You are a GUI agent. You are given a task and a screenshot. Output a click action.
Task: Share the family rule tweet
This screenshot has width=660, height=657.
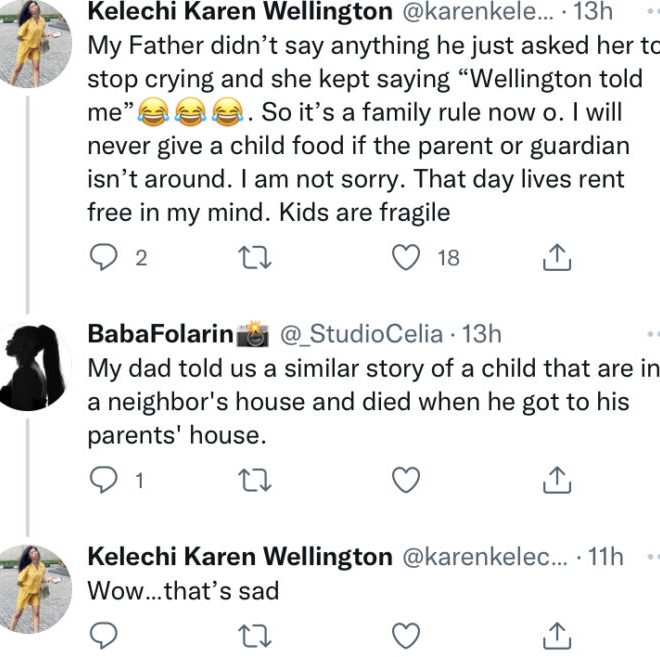(x=556, y=258)
